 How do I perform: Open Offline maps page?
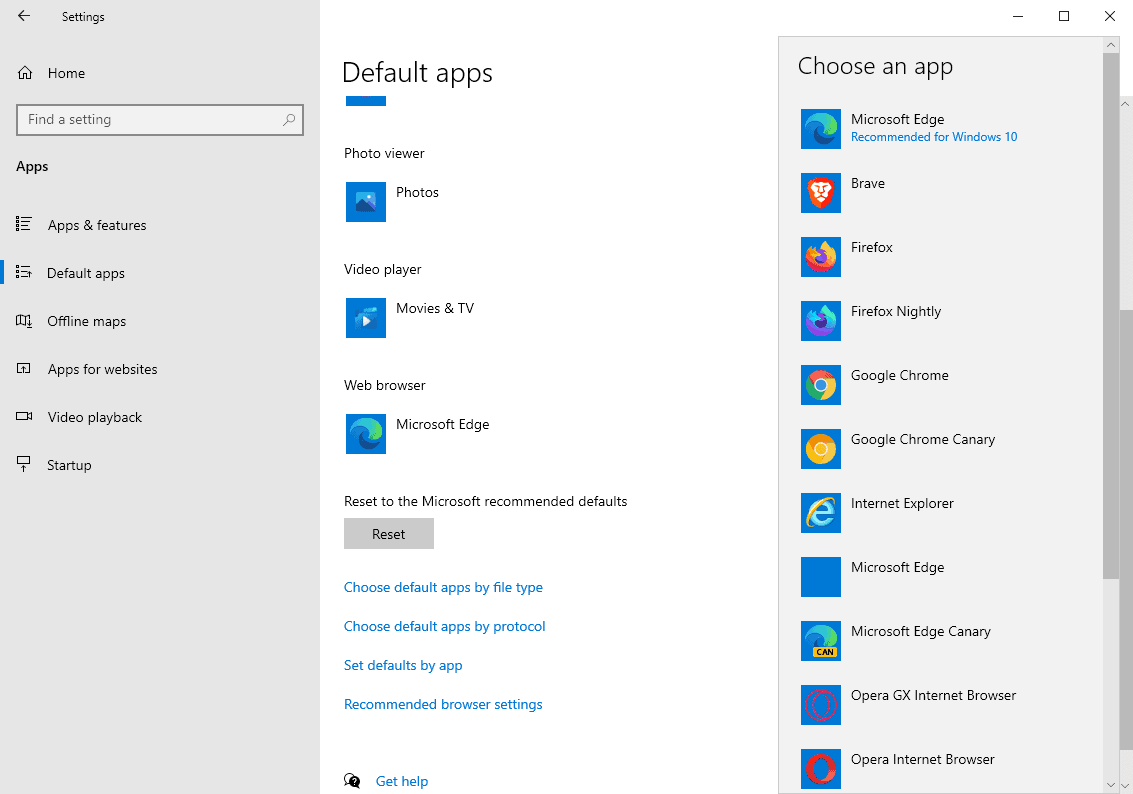160,321
